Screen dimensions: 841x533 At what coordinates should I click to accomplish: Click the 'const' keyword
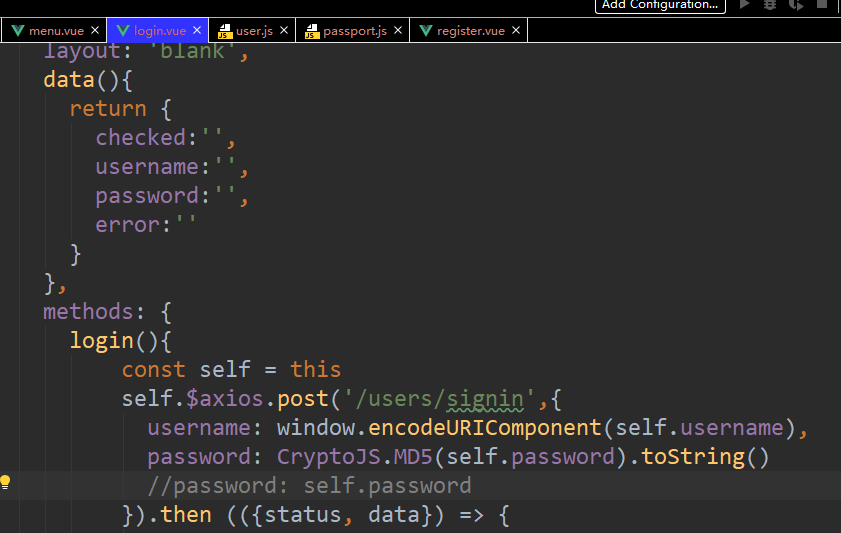(x=153, y=370)
